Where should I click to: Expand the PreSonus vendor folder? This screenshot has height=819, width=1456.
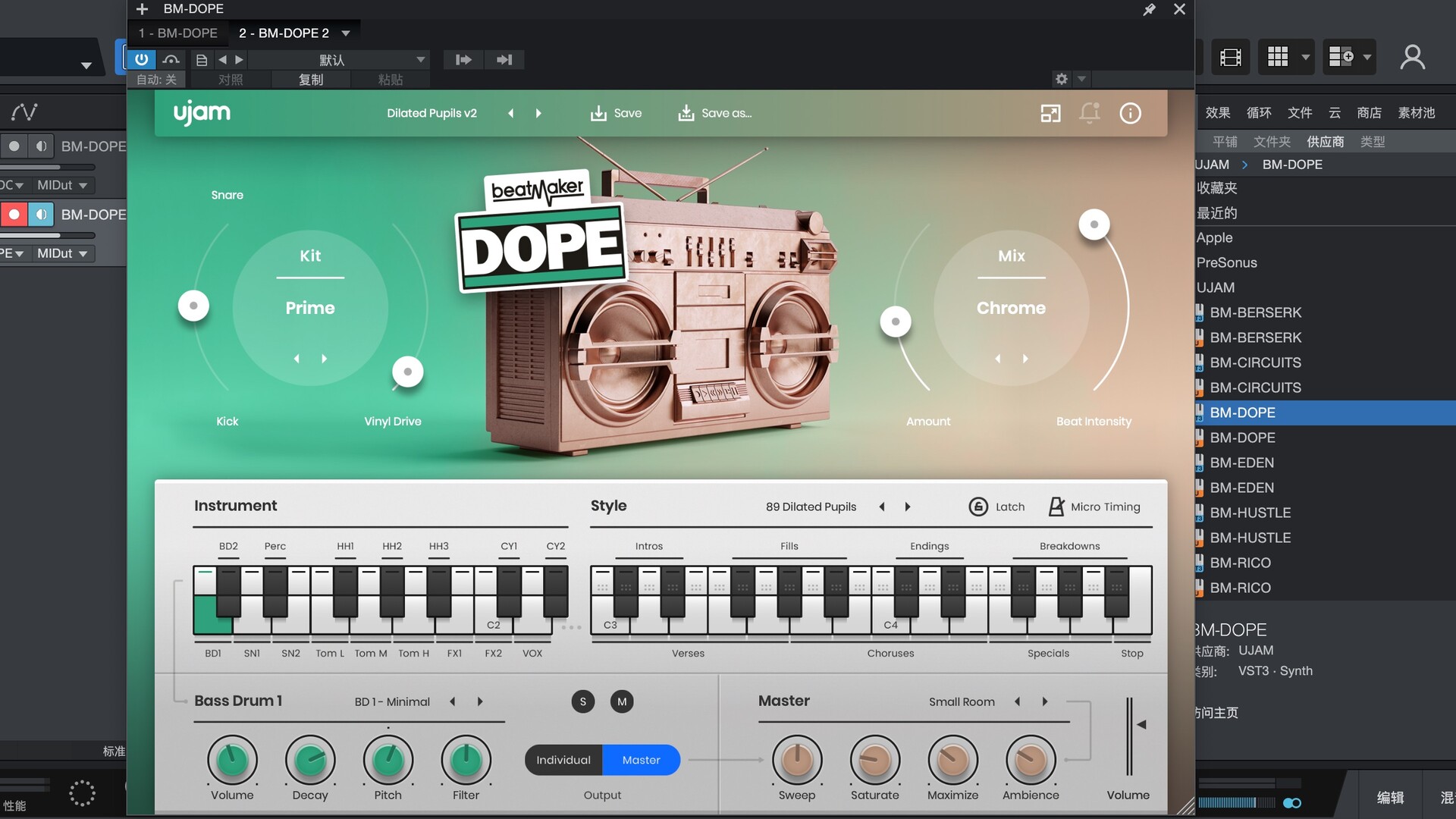[x=1326, y=262]
